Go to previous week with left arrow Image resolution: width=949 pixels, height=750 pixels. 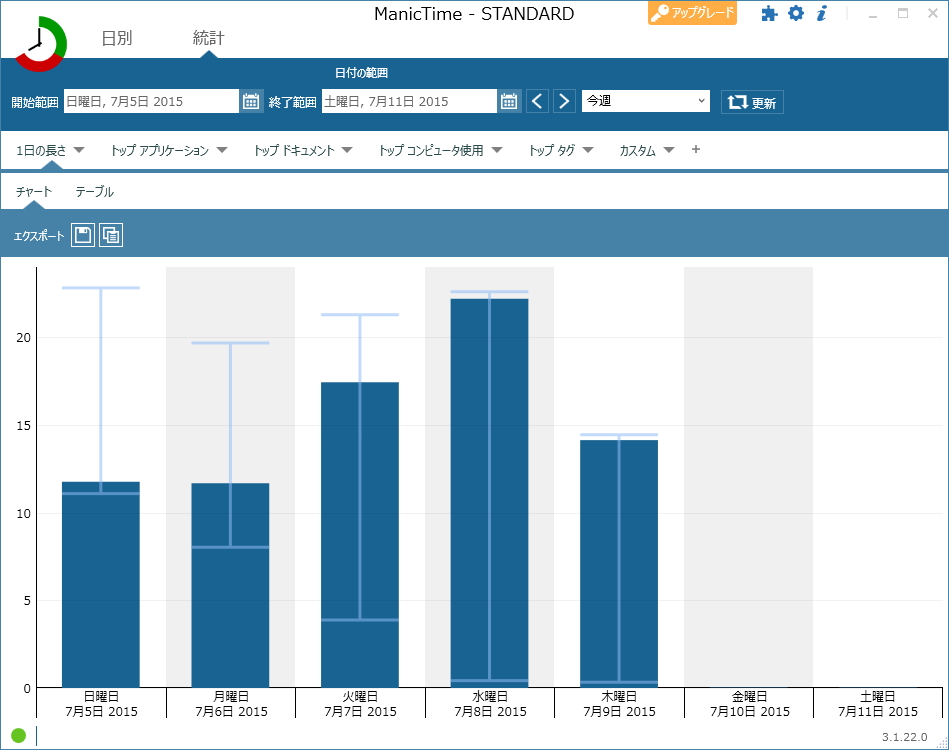click(537, 100)
